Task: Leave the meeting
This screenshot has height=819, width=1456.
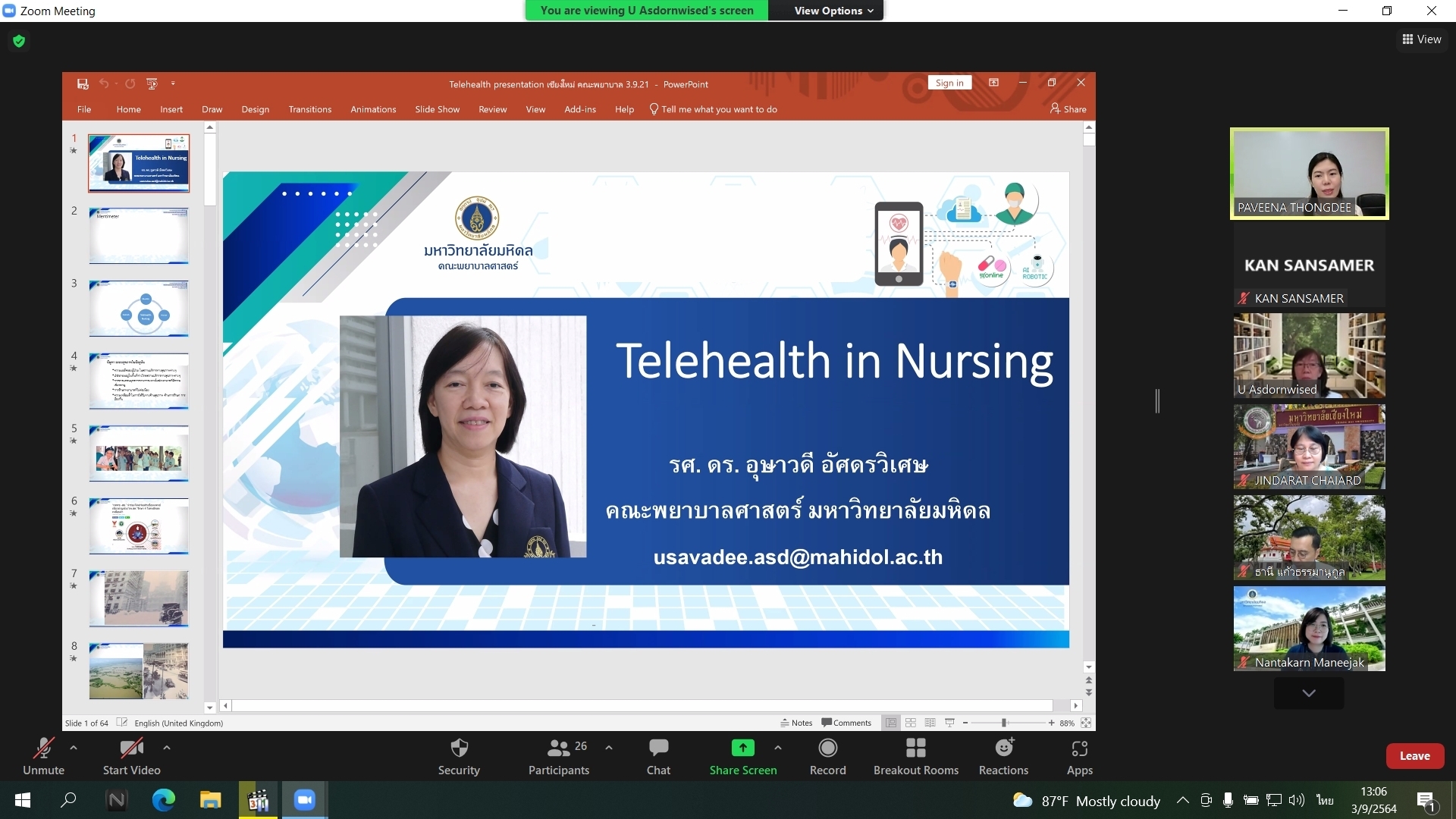Action: pos(1414,756)
